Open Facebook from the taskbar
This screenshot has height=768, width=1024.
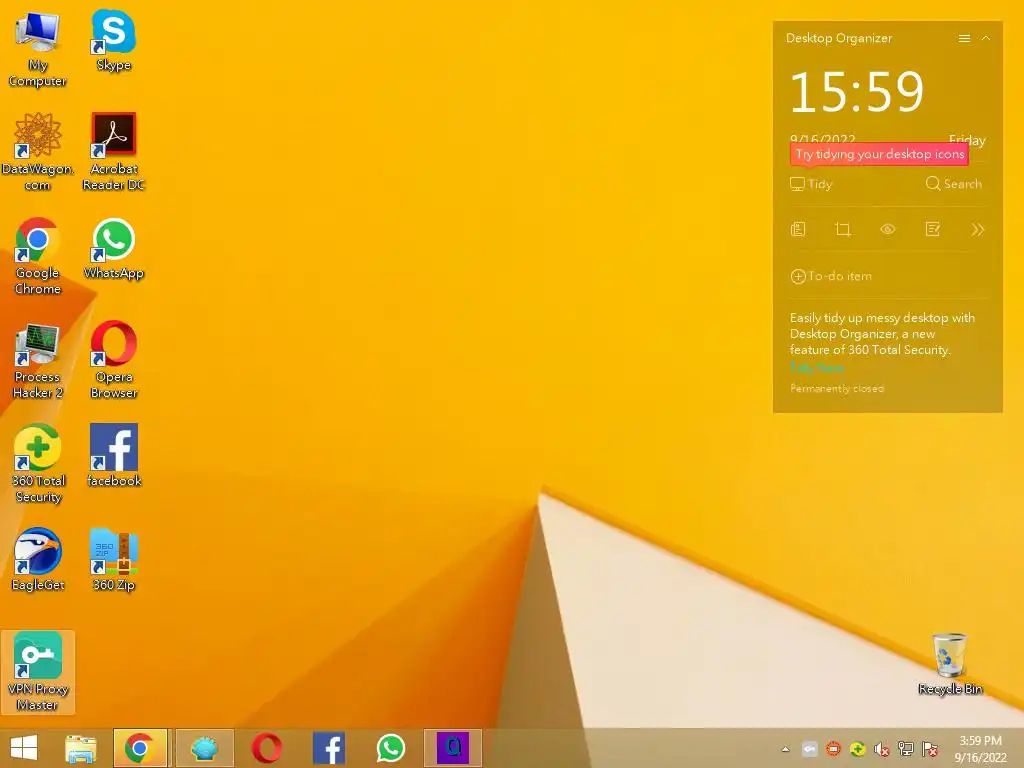(329, 748)
